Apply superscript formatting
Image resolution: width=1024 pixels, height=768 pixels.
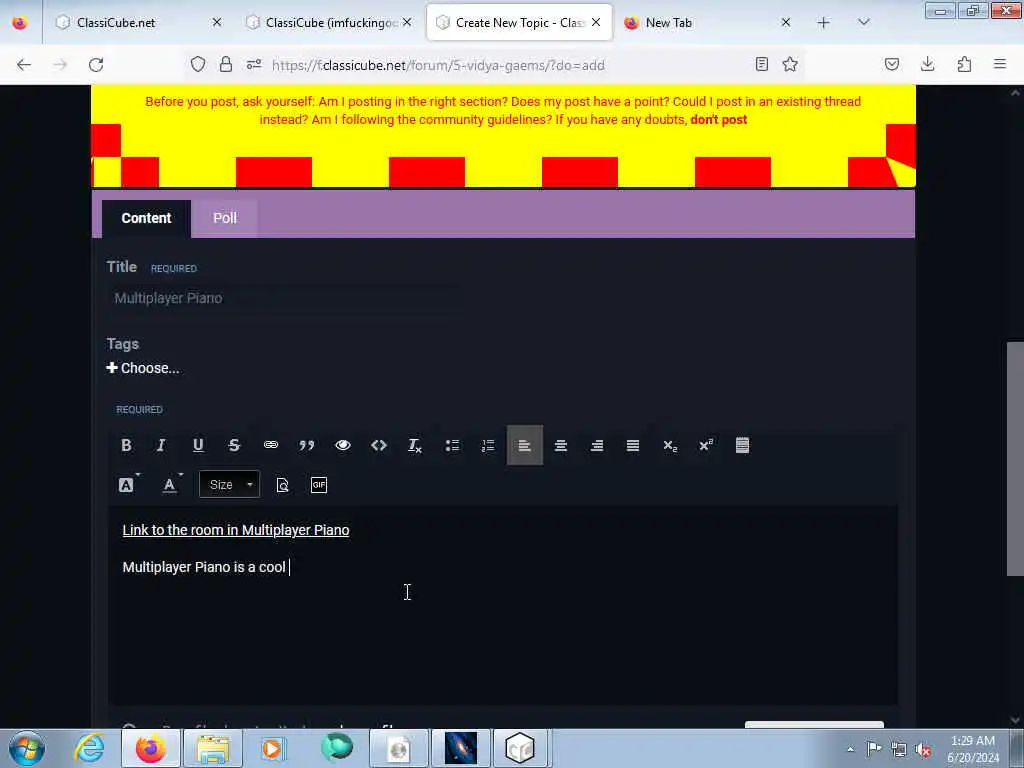coord(706,445)
